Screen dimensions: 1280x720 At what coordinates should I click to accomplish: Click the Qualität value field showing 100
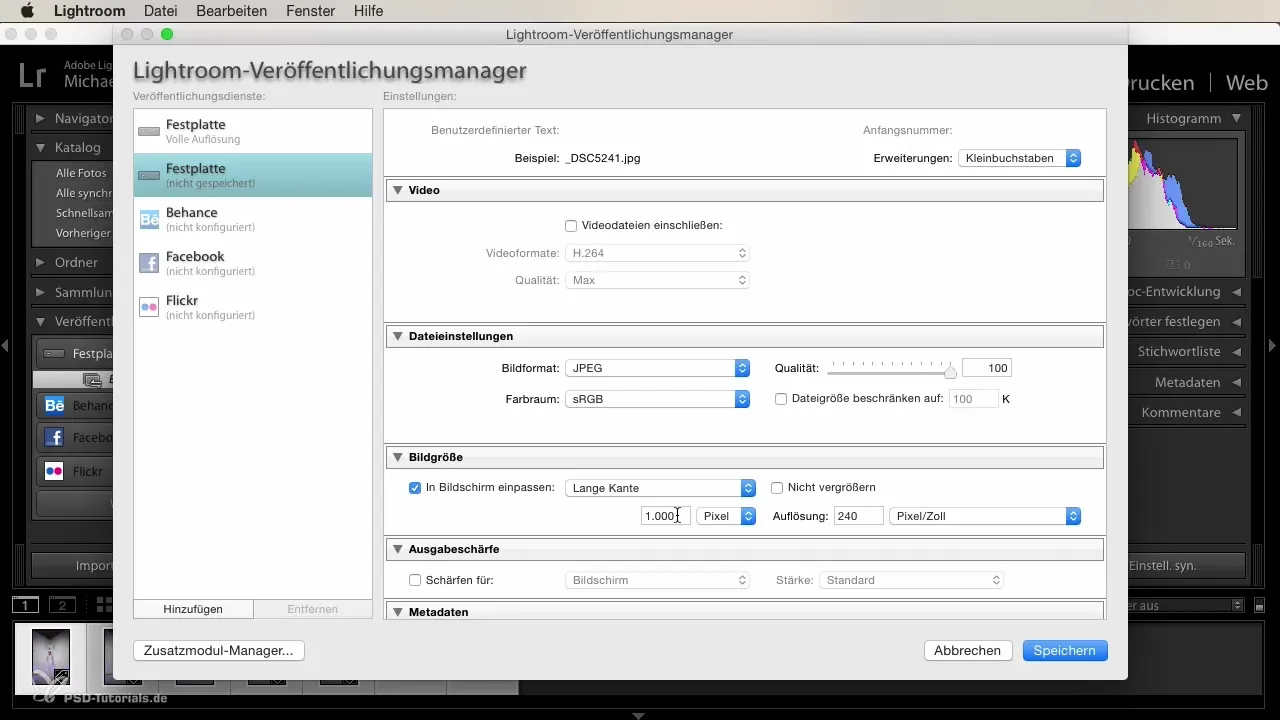point(987,368)
